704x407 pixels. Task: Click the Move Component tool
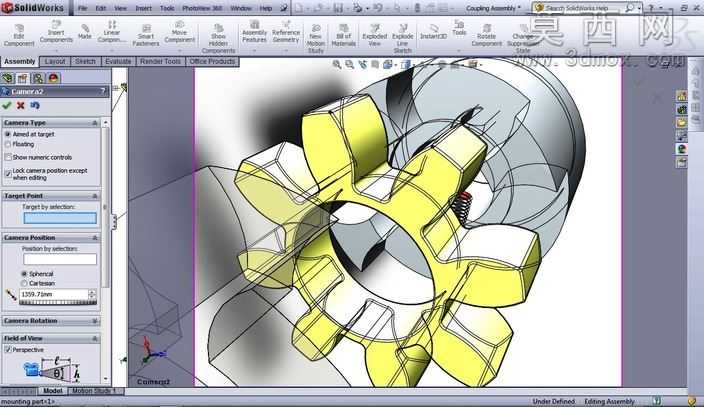point(179,31)
